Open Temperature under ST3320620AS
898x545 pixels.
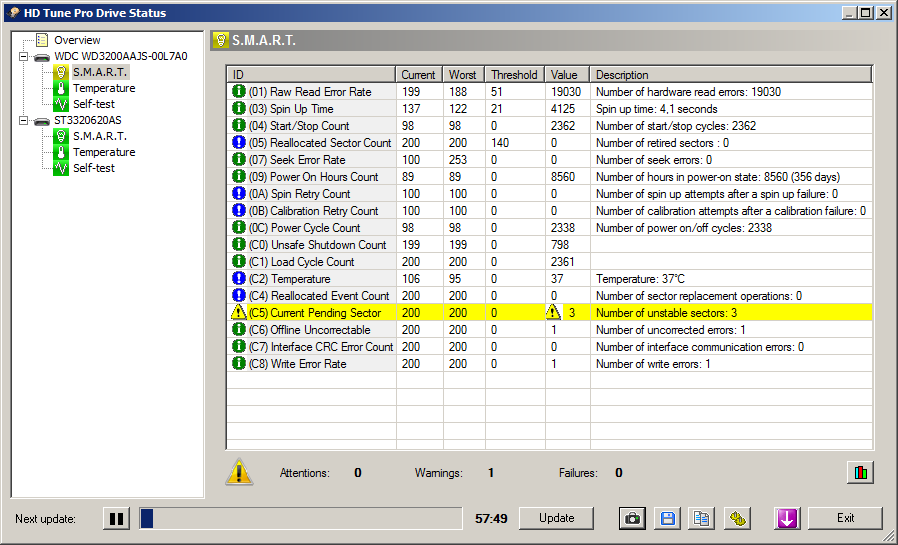(104, 152)
